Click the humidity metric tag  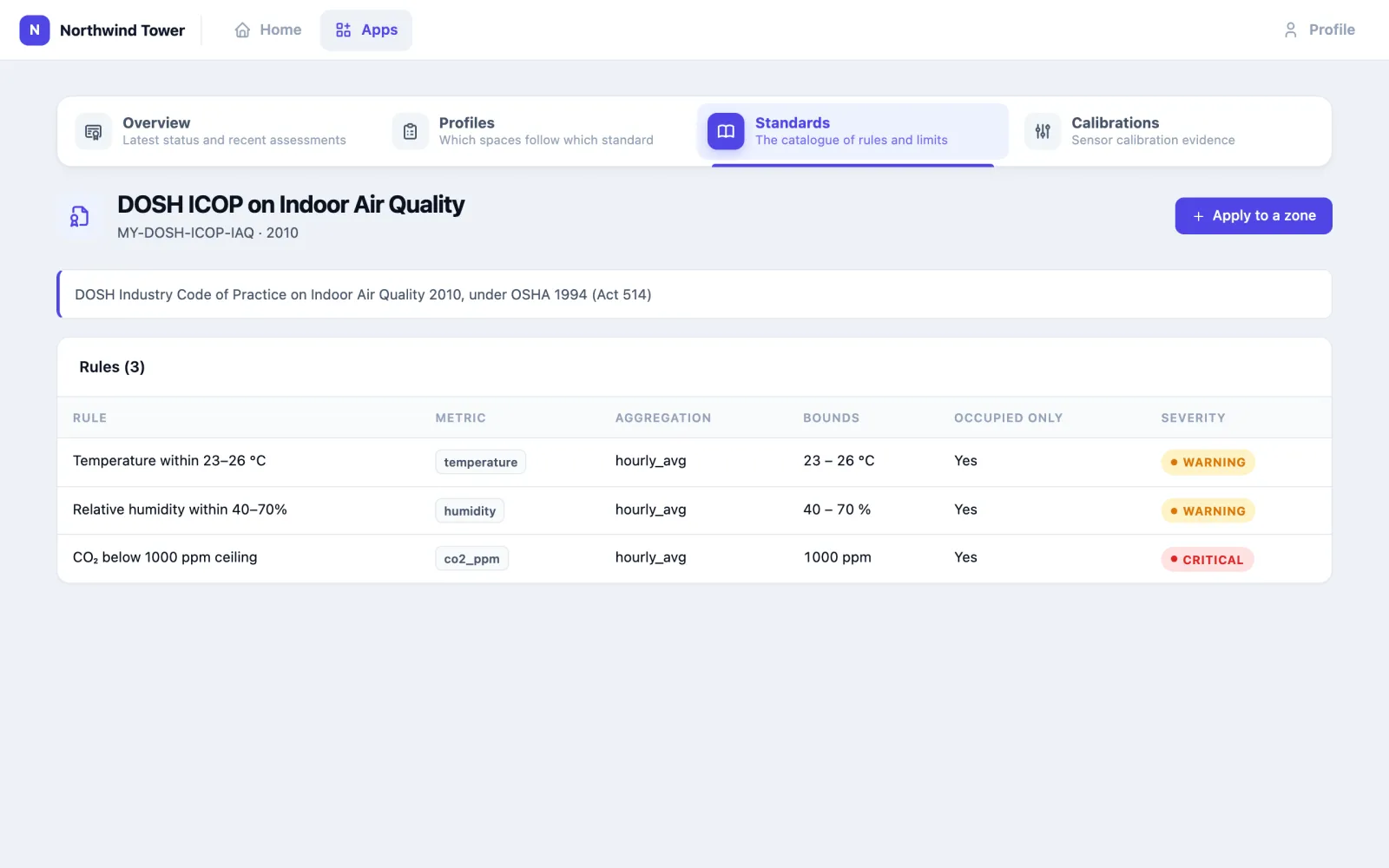coord(470,510)
